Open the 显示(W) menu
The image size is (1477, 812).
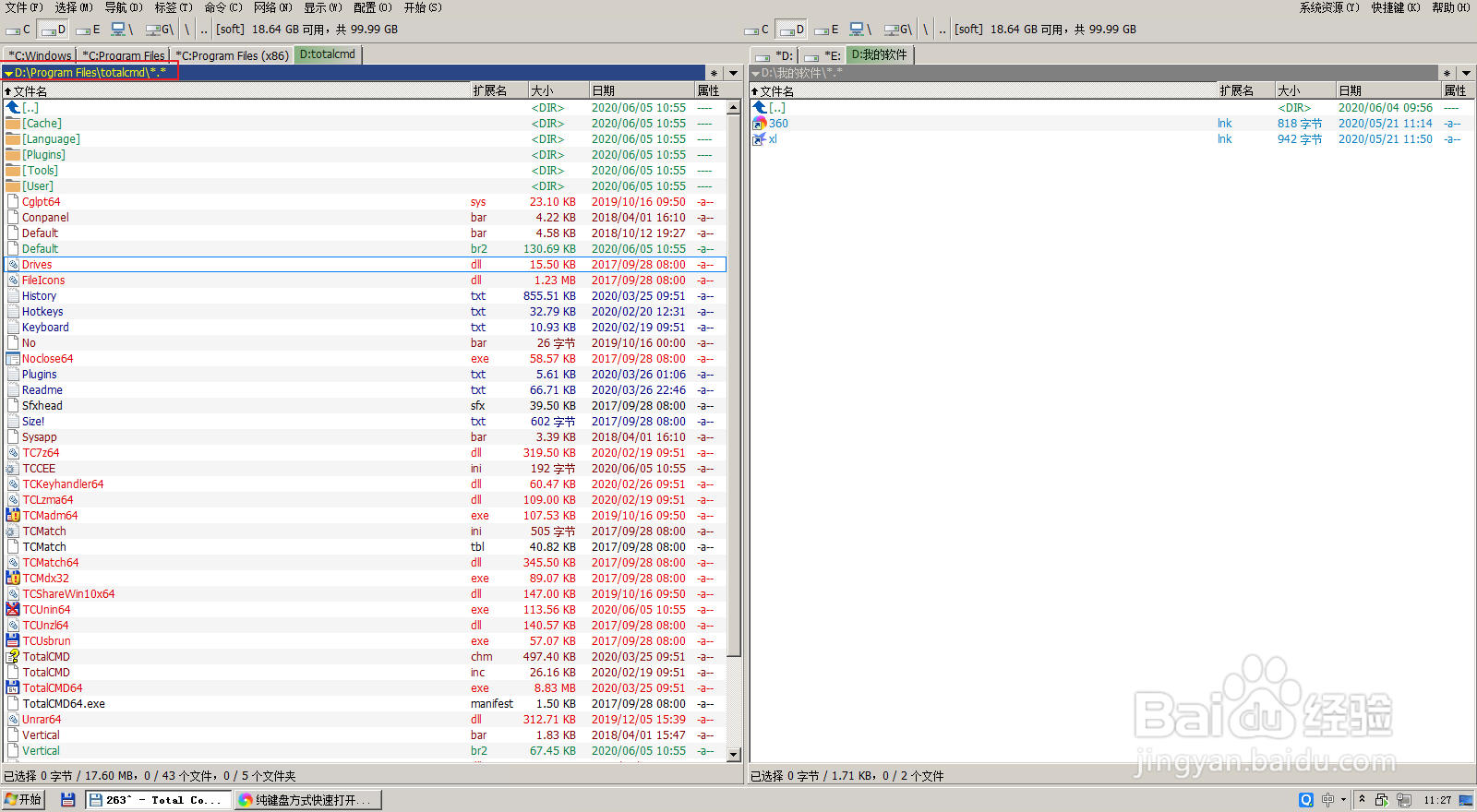tap(323, 7)
